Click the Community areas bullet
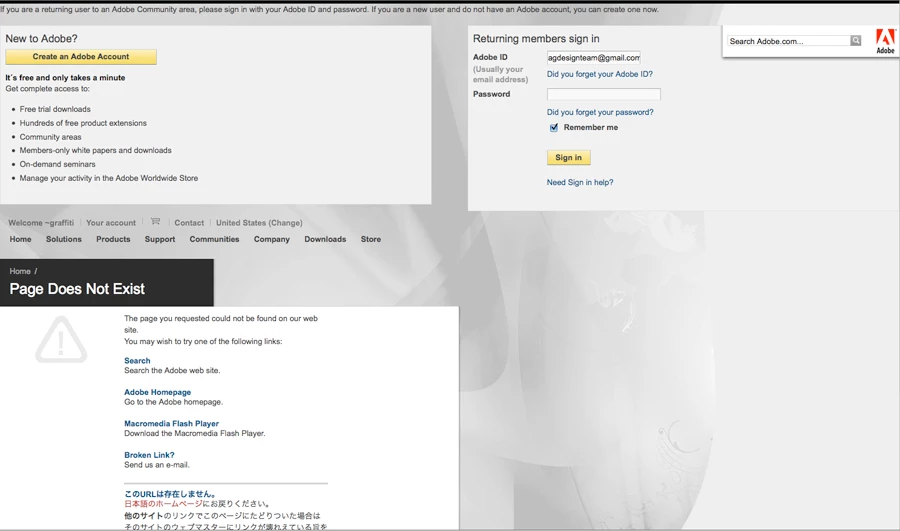Screen dimensions: 900x531 click(x=51, y=137)
